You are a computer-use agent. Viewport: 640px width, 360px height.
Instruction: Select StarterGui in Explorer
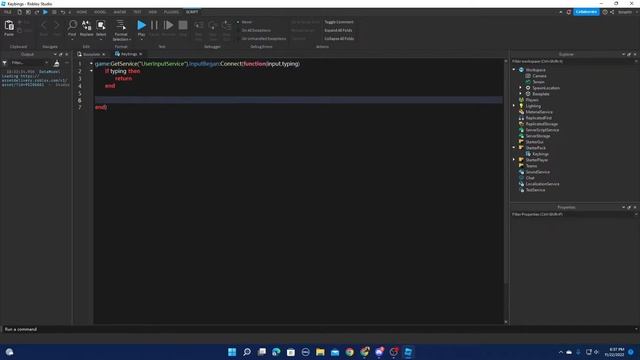coord(534,142)
